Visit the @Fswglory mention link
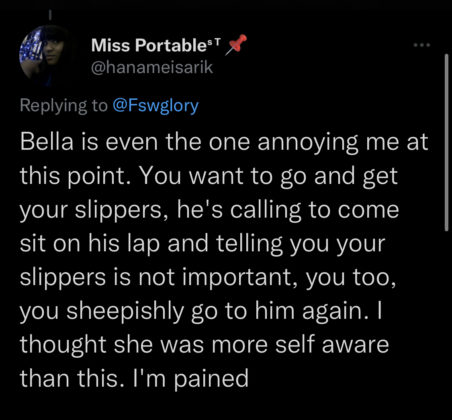The height and width of the screenshot is (420, 452). point(156,105)
